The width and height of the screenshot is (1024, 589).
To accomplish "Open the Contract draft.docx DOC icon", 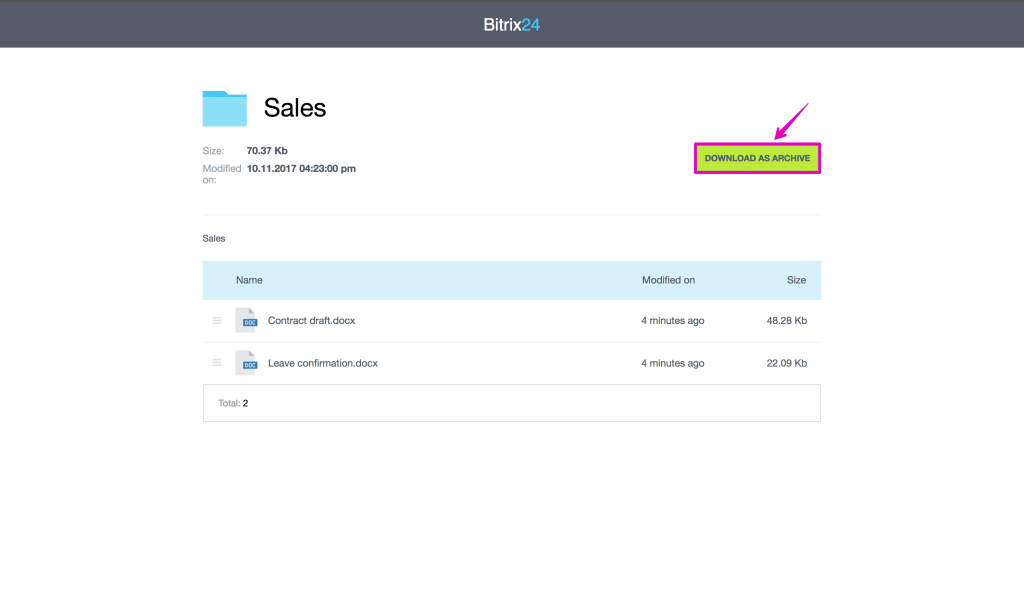I will (x=246, y=321).
